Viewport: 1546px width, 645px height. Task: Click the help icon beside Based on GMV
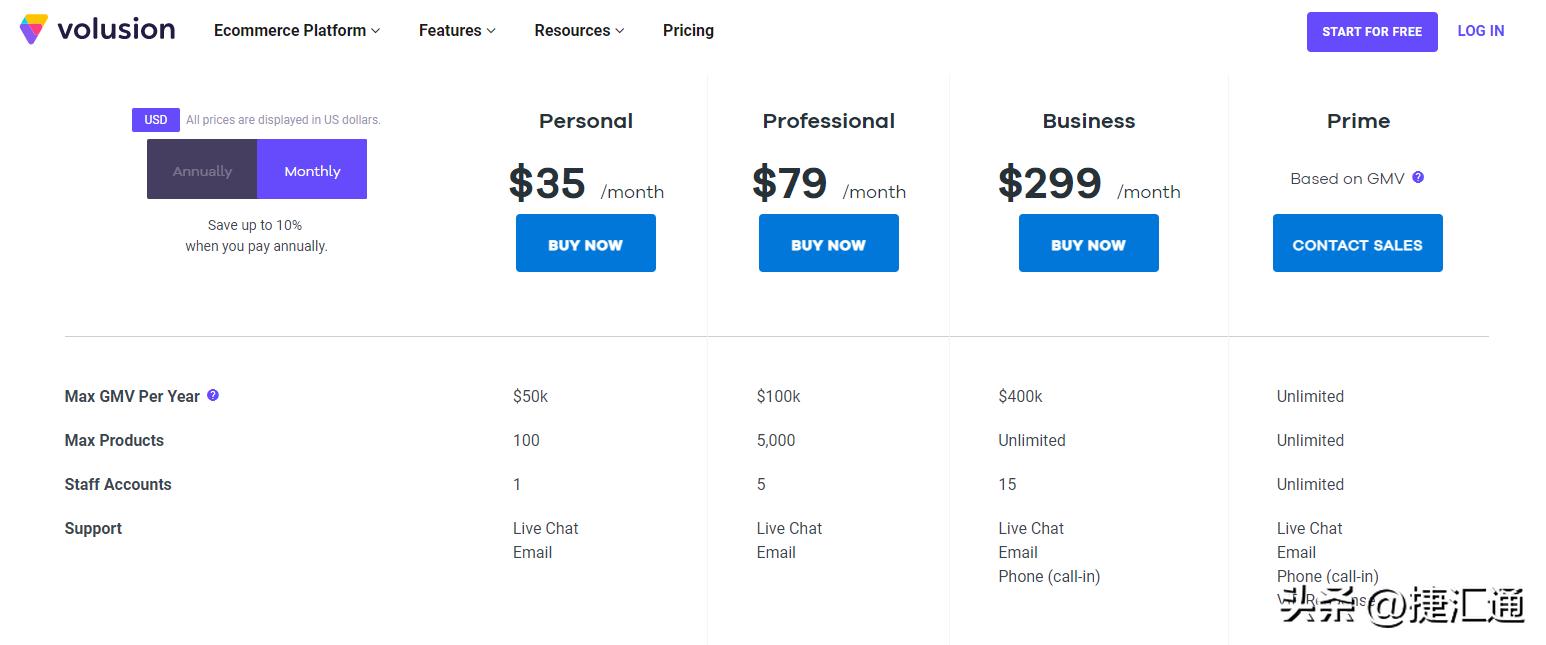(x=1418, y=178)
